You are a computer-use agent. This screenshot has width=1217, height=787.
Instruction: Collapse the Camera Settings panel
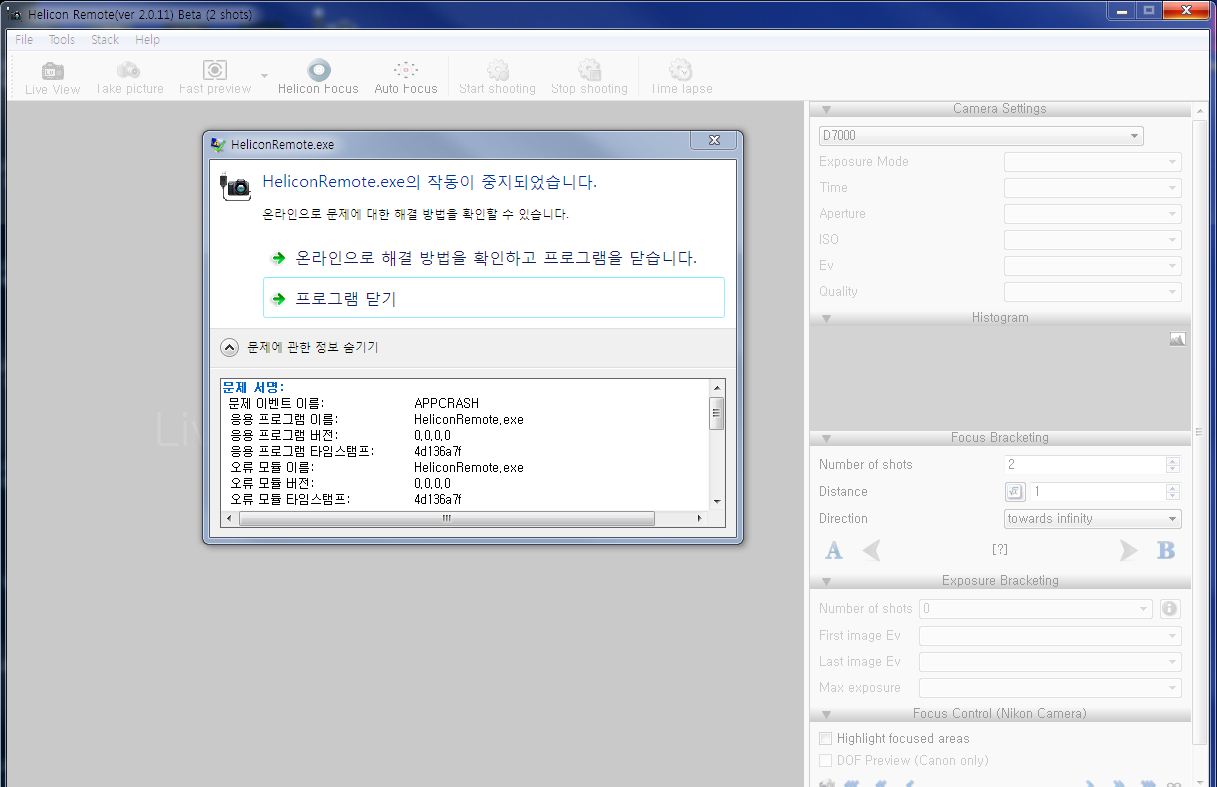click(x=827, y=109)
